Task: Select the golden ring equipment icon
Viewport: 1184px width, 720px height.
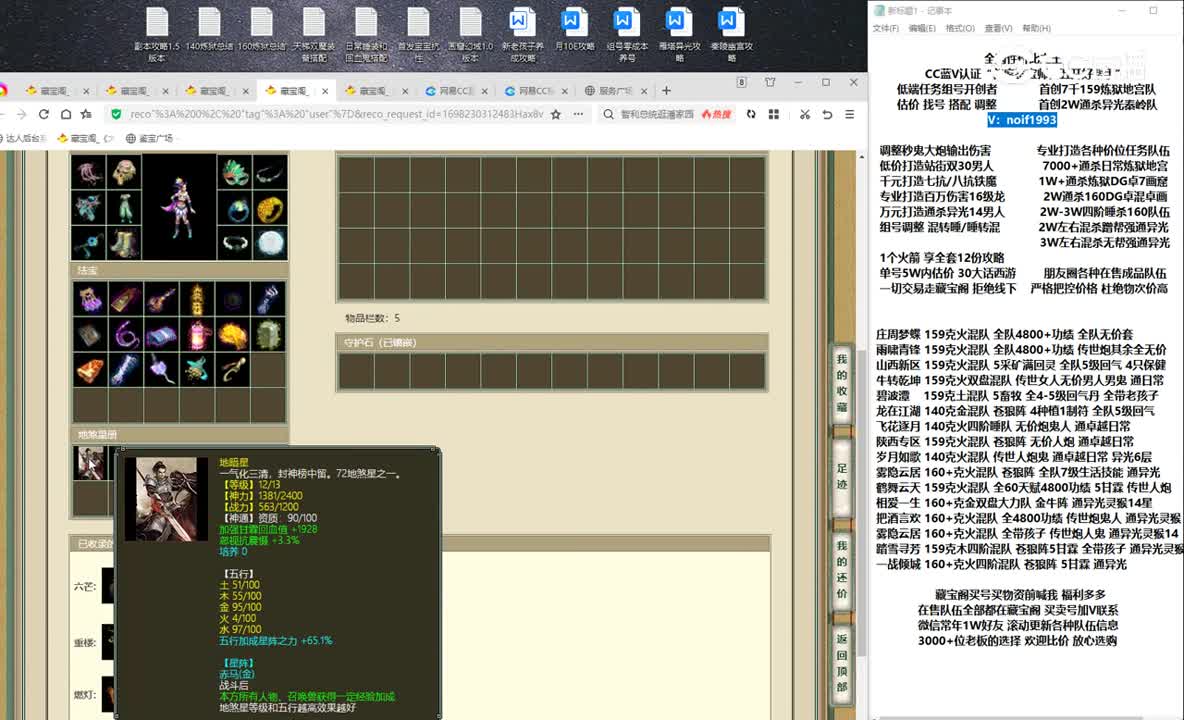Action: coord(270,208)
